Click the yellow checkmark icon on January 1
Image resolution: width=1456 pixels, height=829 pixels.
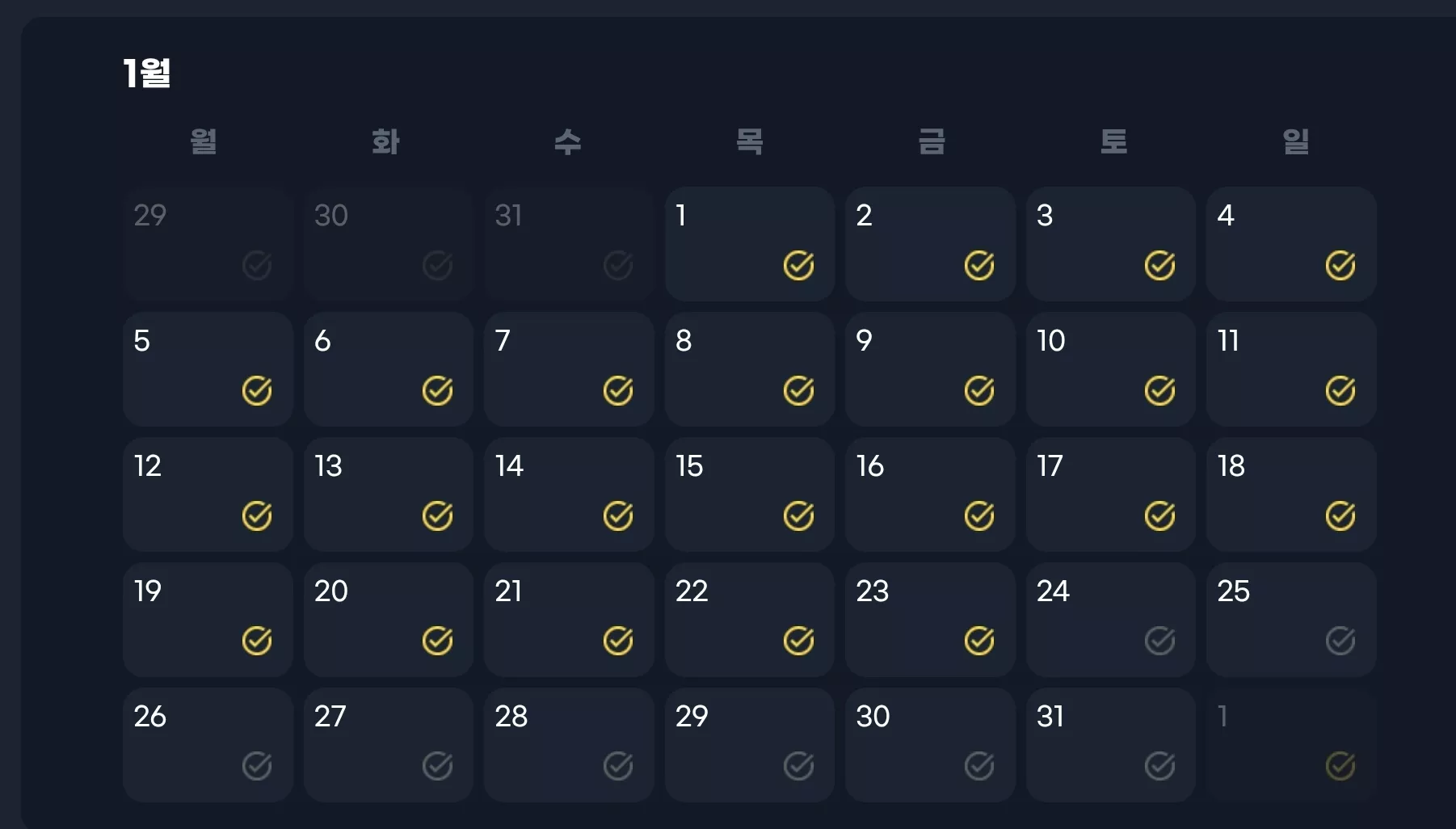tap(798, 265)
